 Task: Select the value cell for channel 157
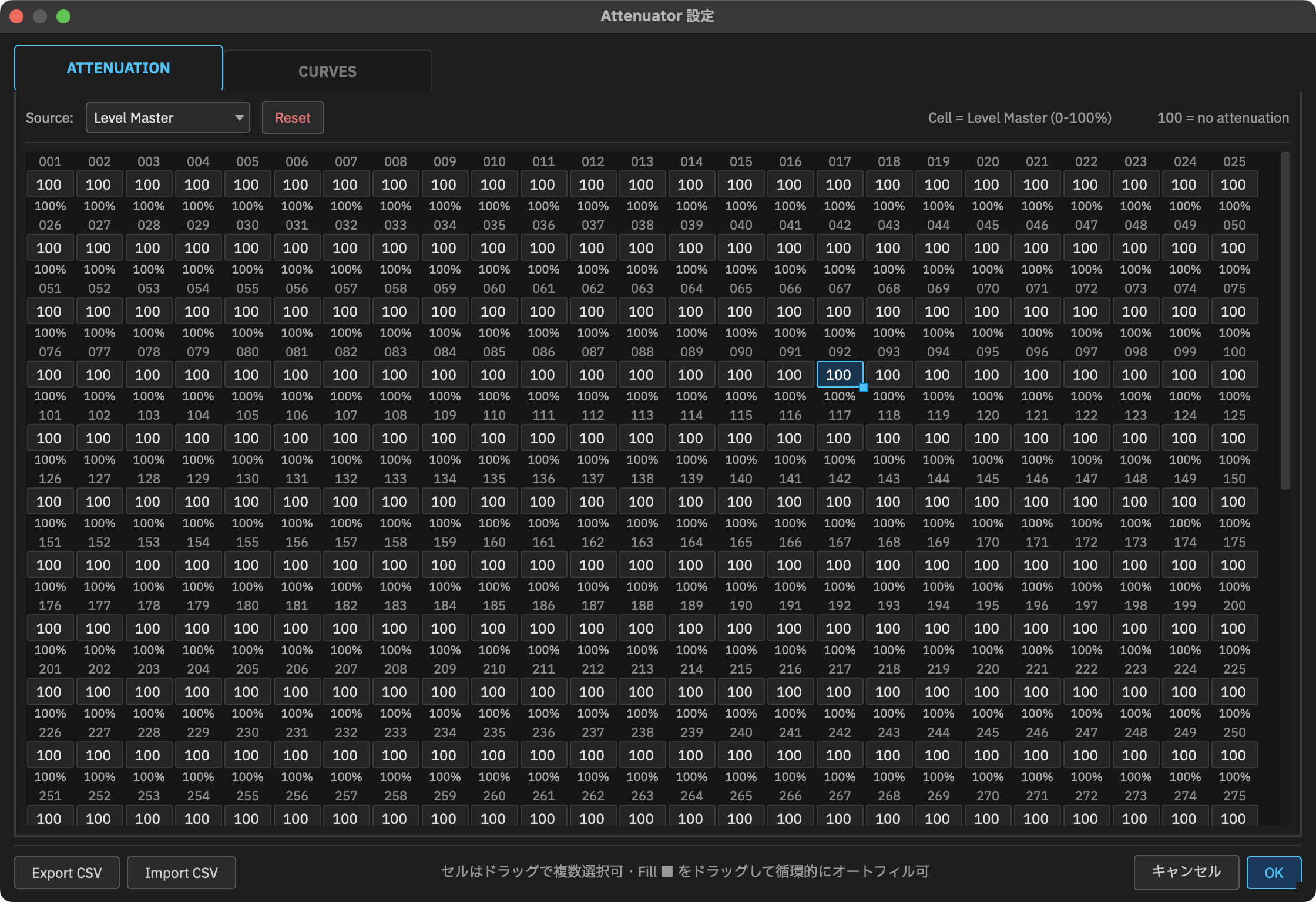[345, 565]
